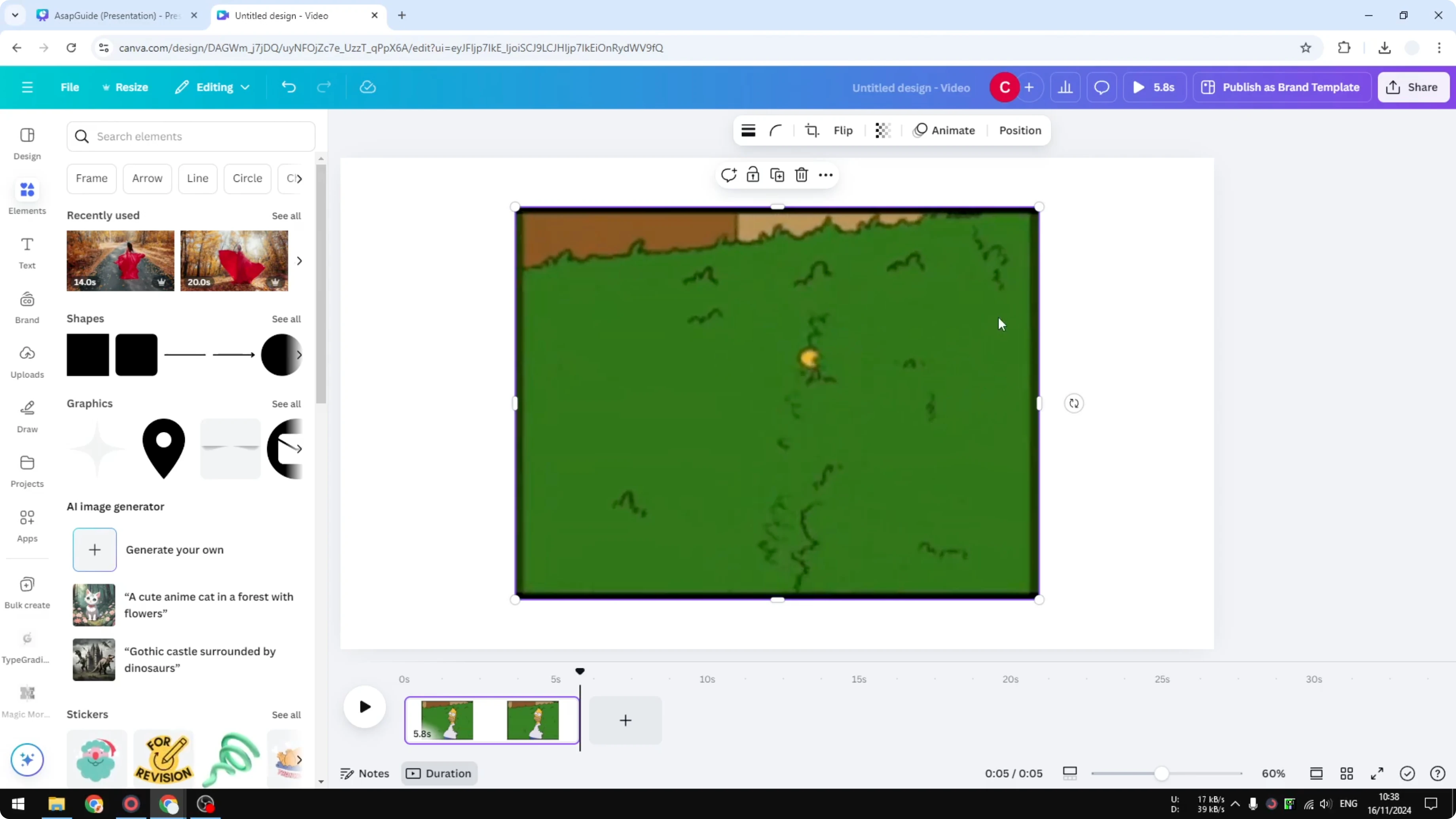Click See all next to Graphics

(x=286, y=404)
